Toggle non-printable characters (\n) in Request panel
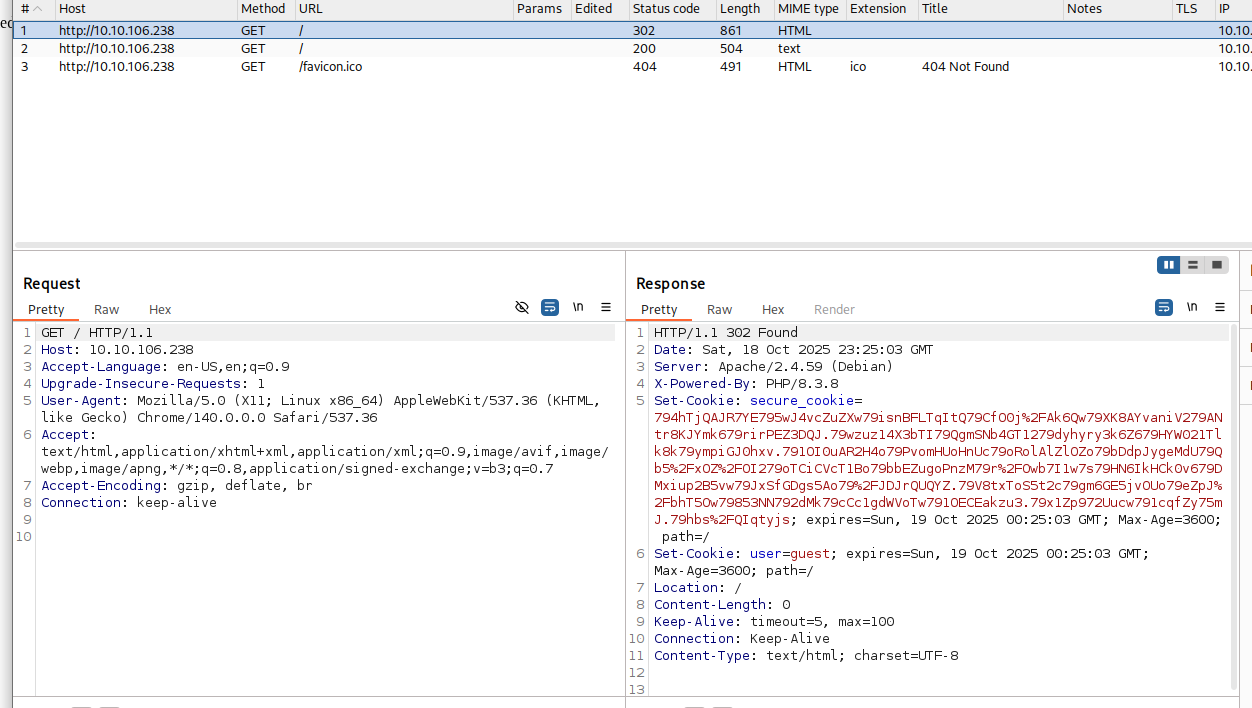This screenshot has height=708, width=1252. click(578, 308)
